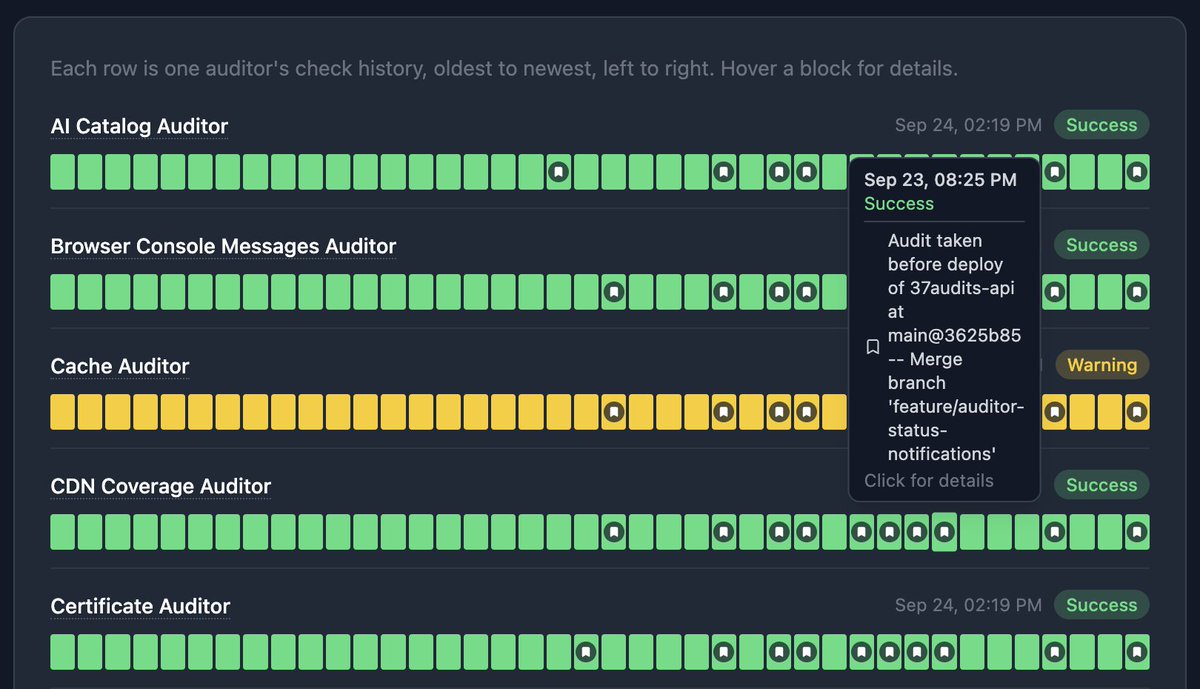Click the newest bookmarked block in Cache Auditor row

[1137, 412]
